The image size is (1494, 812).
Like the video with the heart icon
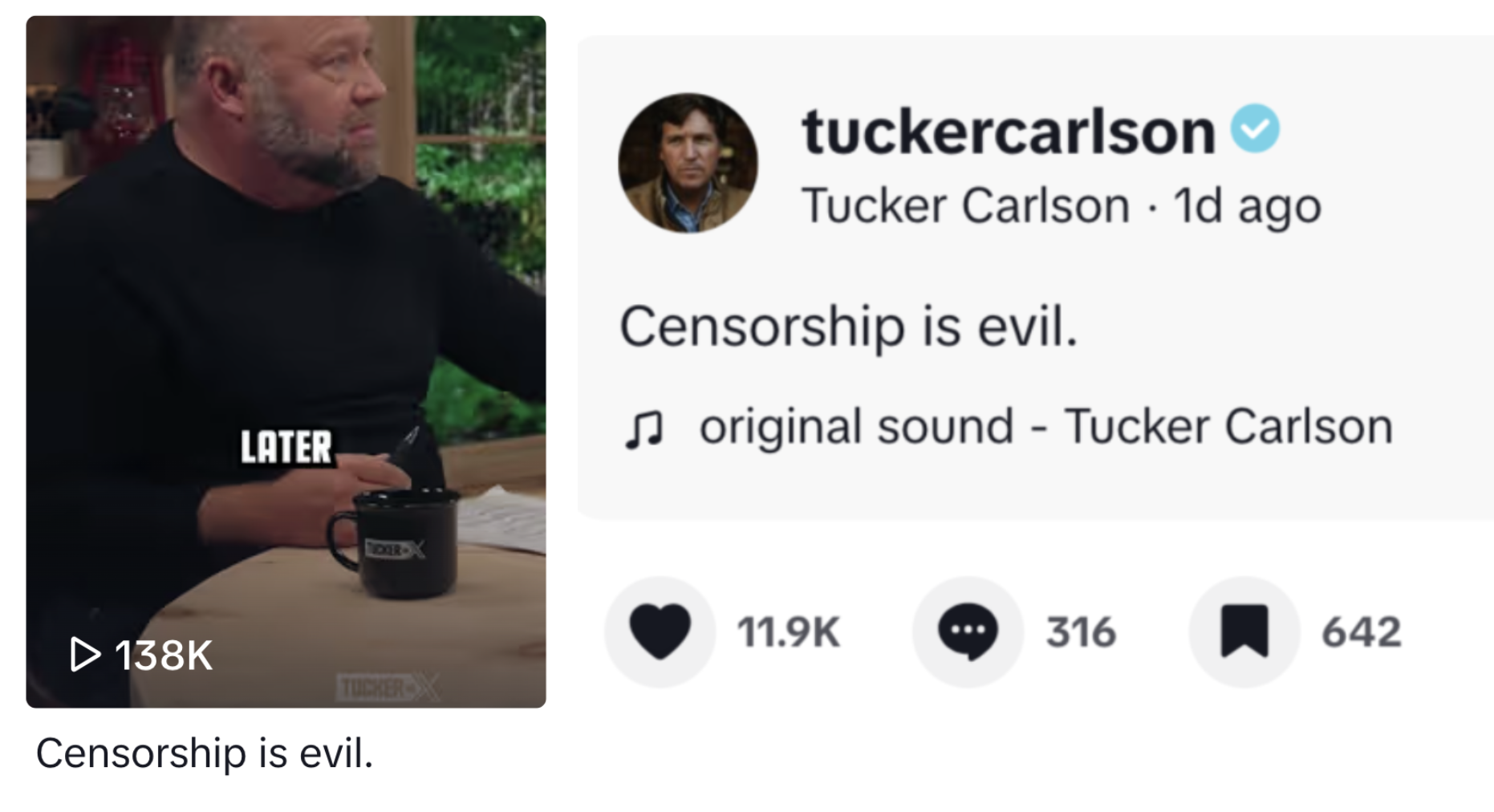660,631
